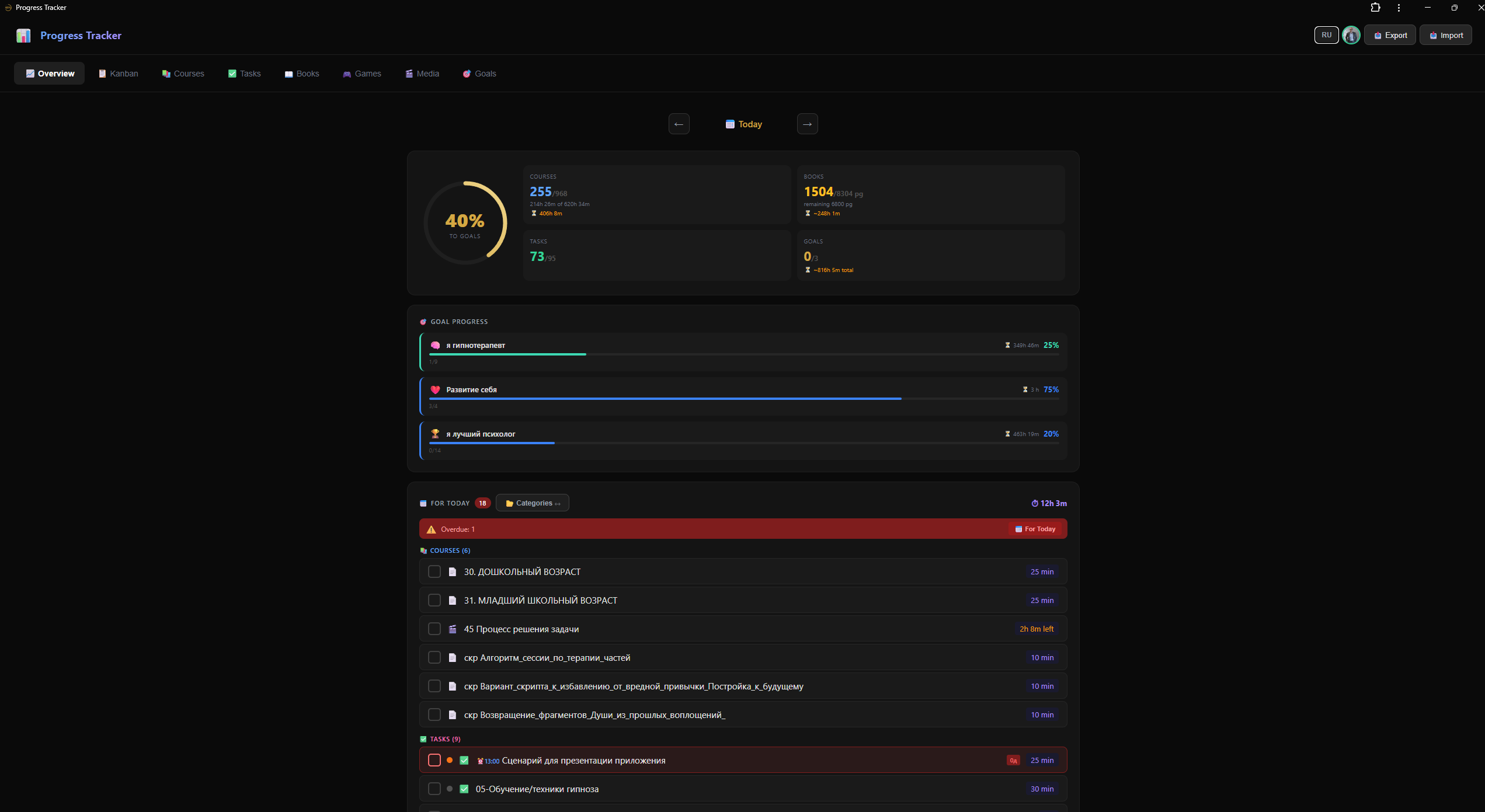Mark 05-Обучение/техники гипноза as complete
Image resolution: width=1485 pixels, height=812 pixels.
[434, 789]
